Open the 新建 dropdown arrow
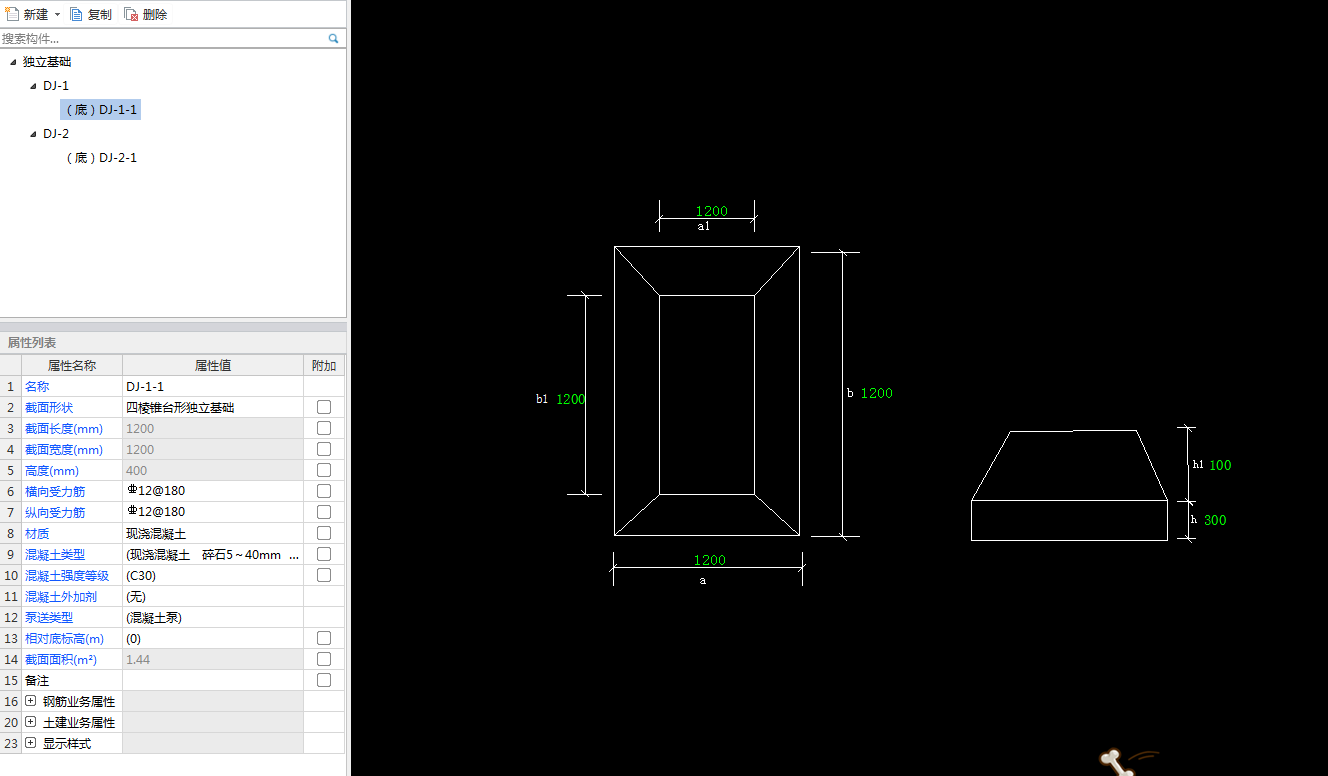The width and height of the screenshot is (1328, 776). [x=57, y=15]
